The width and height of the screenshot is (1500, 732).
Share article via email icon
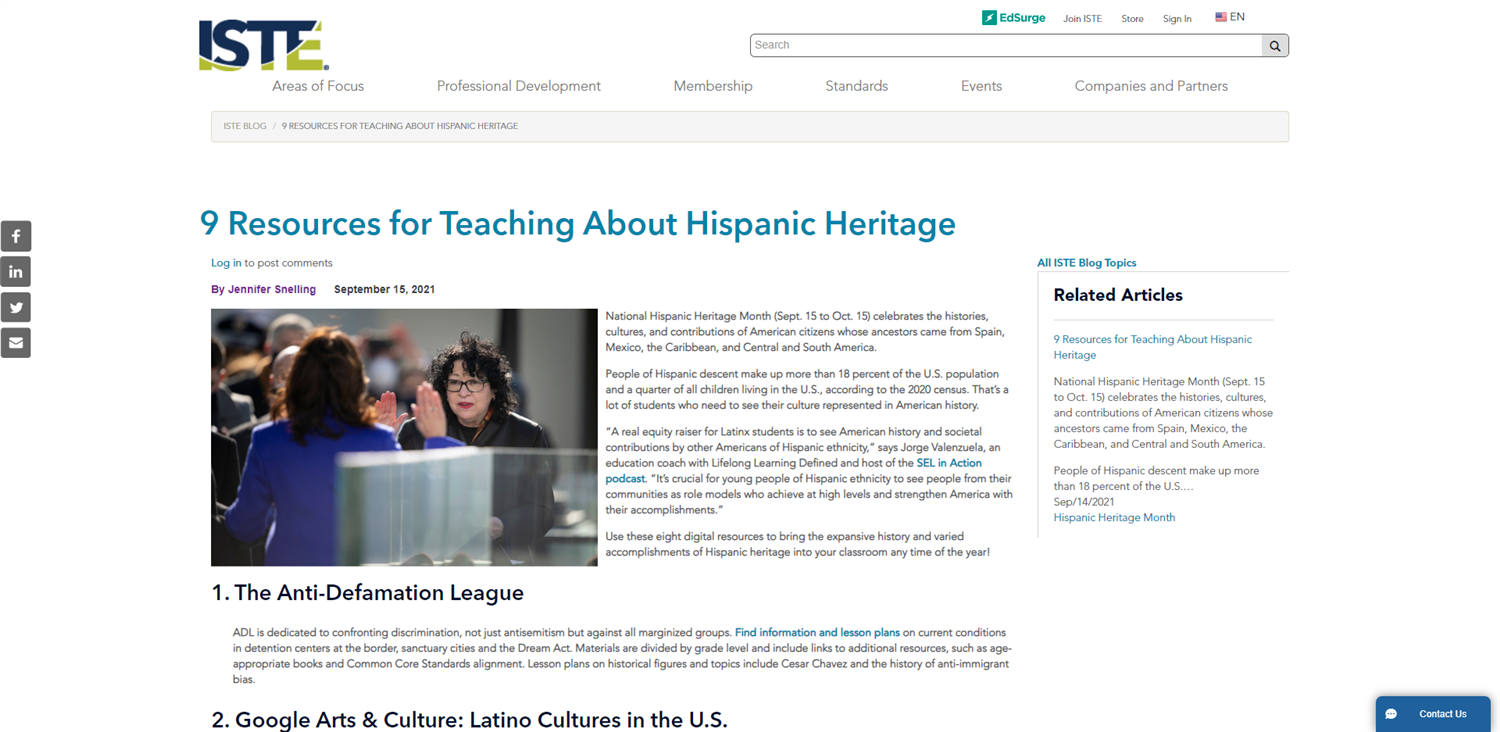click(x=16, y=343)
